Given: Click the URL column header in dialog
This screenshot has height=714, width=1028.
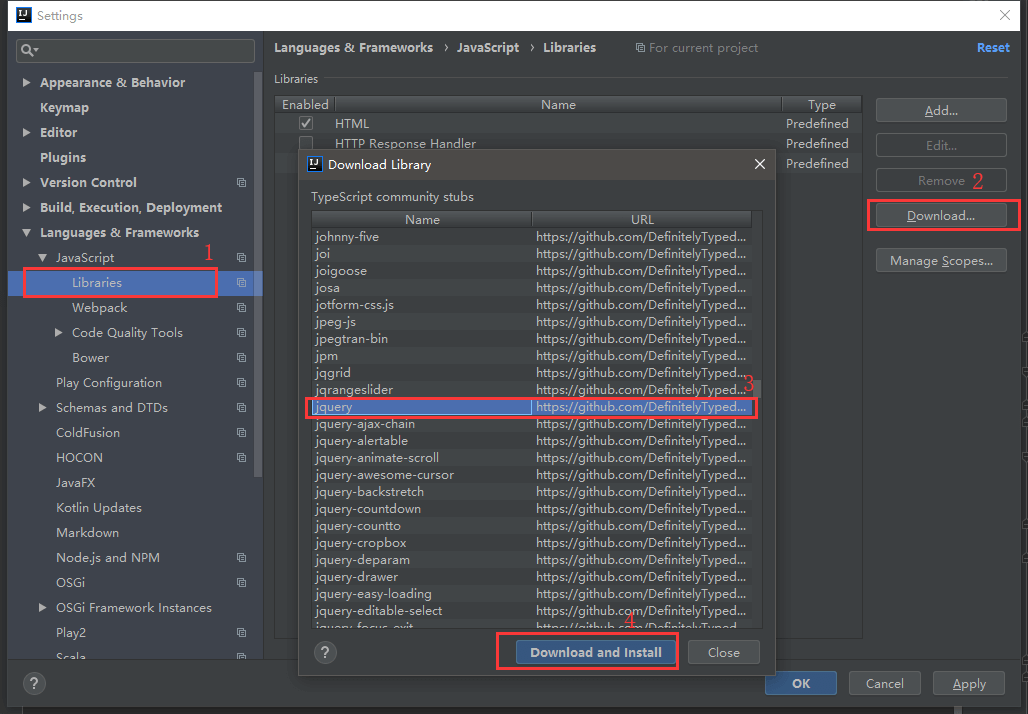Looking at the screenshot, I should point(642,220).
